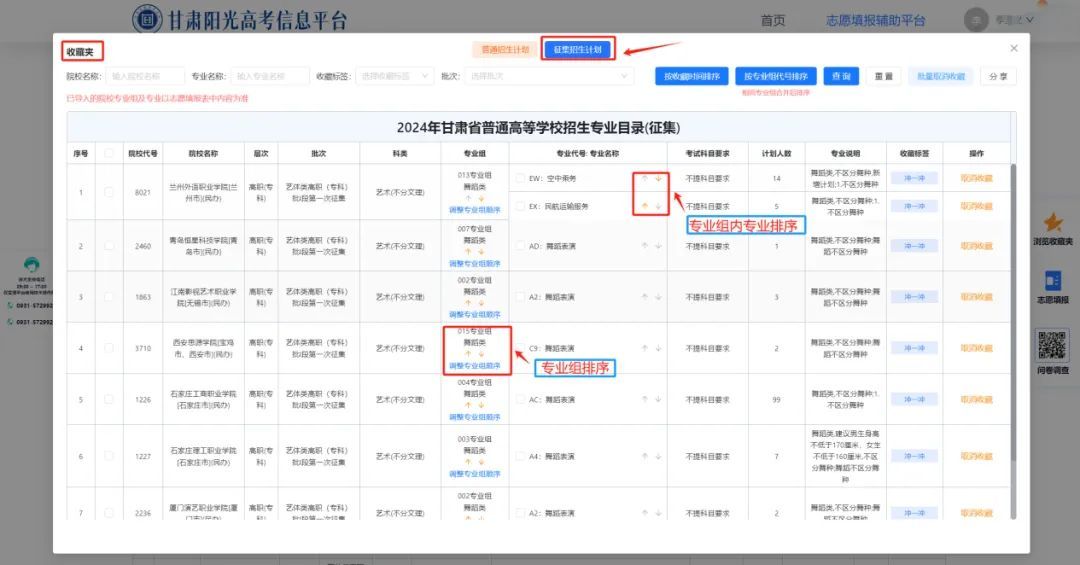Open the 志愿填报 sidebar icon
1080x565 pixels.
pyautogui.click(x=1052, y=280)
